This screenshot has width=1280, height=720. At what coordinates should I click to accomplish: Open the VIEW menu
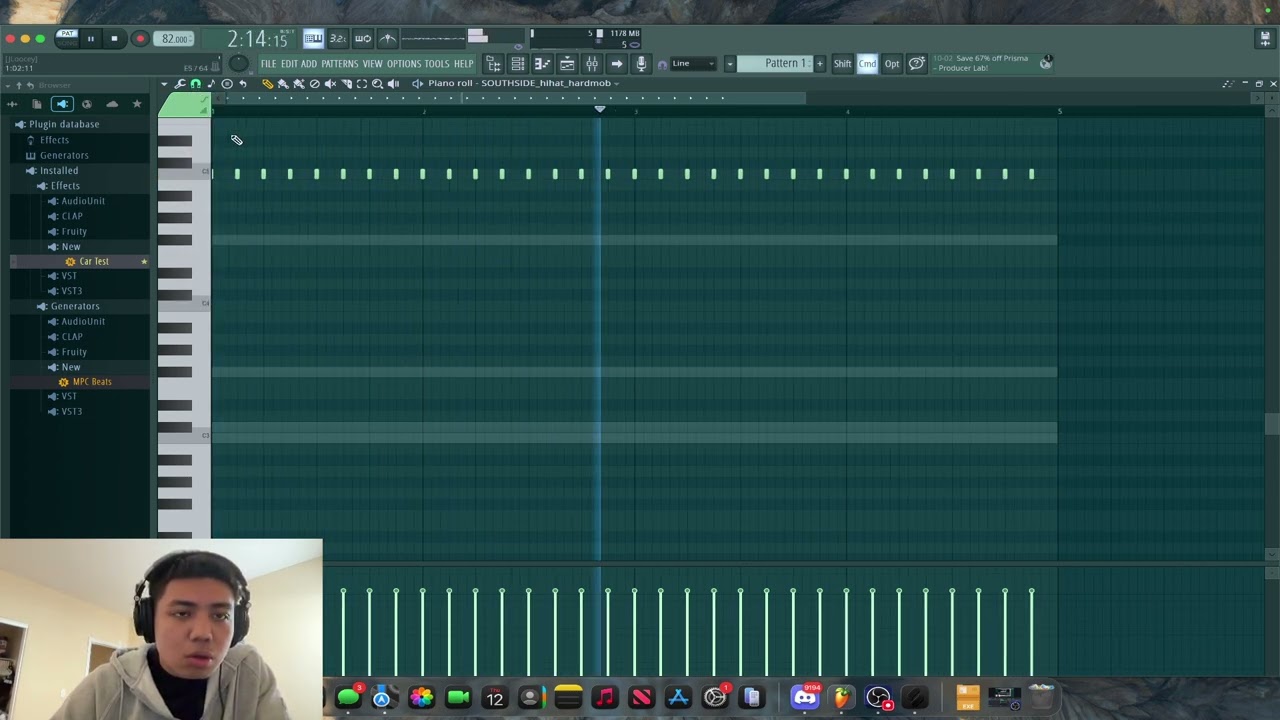(372, 64)
